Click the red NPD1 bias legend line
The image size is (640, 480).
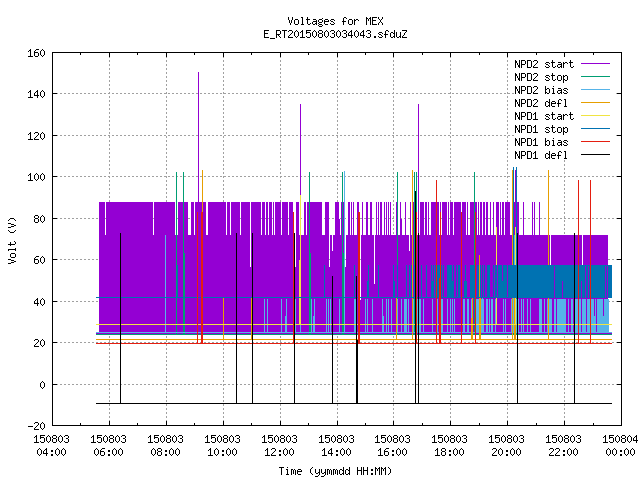(x=595, y=142)
